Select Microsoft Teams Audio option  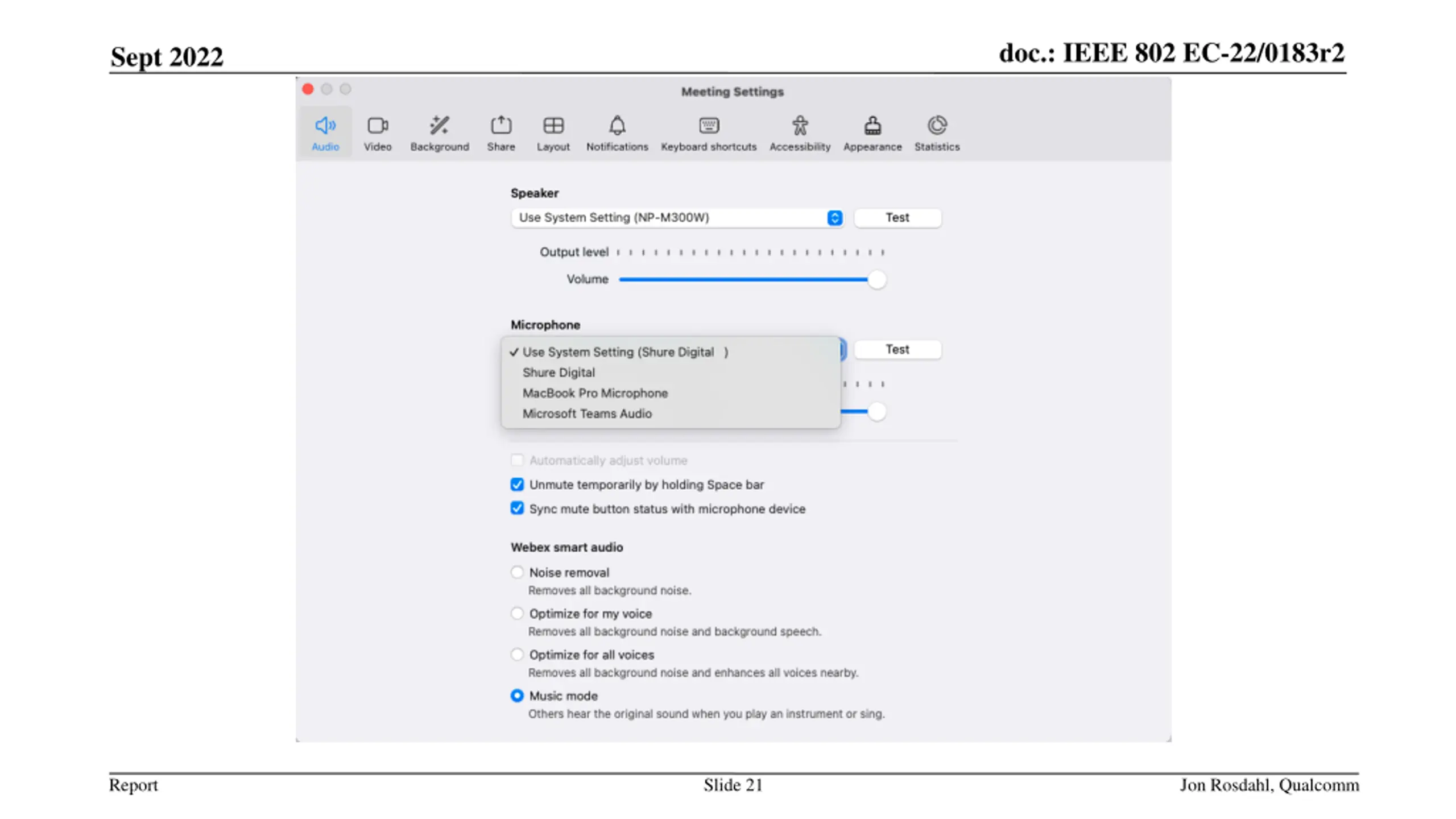pos(670,413)
